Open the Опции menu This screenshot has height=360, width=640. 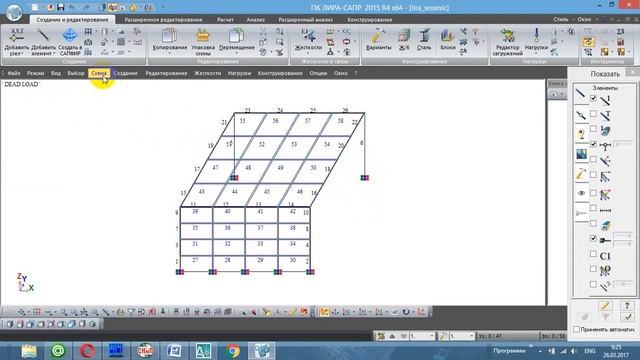coord(318,73)
